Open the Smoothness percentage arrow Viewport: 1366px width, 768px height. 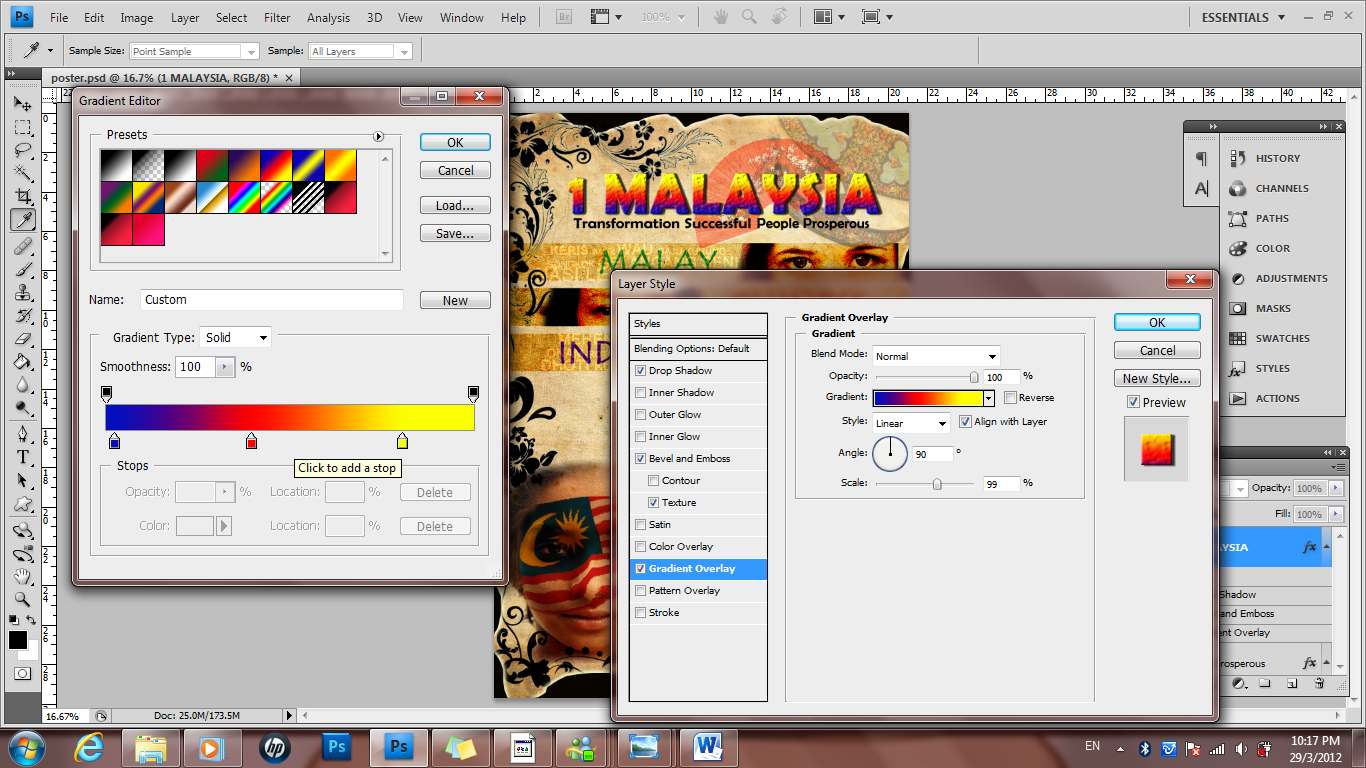[x=224, y=367]
